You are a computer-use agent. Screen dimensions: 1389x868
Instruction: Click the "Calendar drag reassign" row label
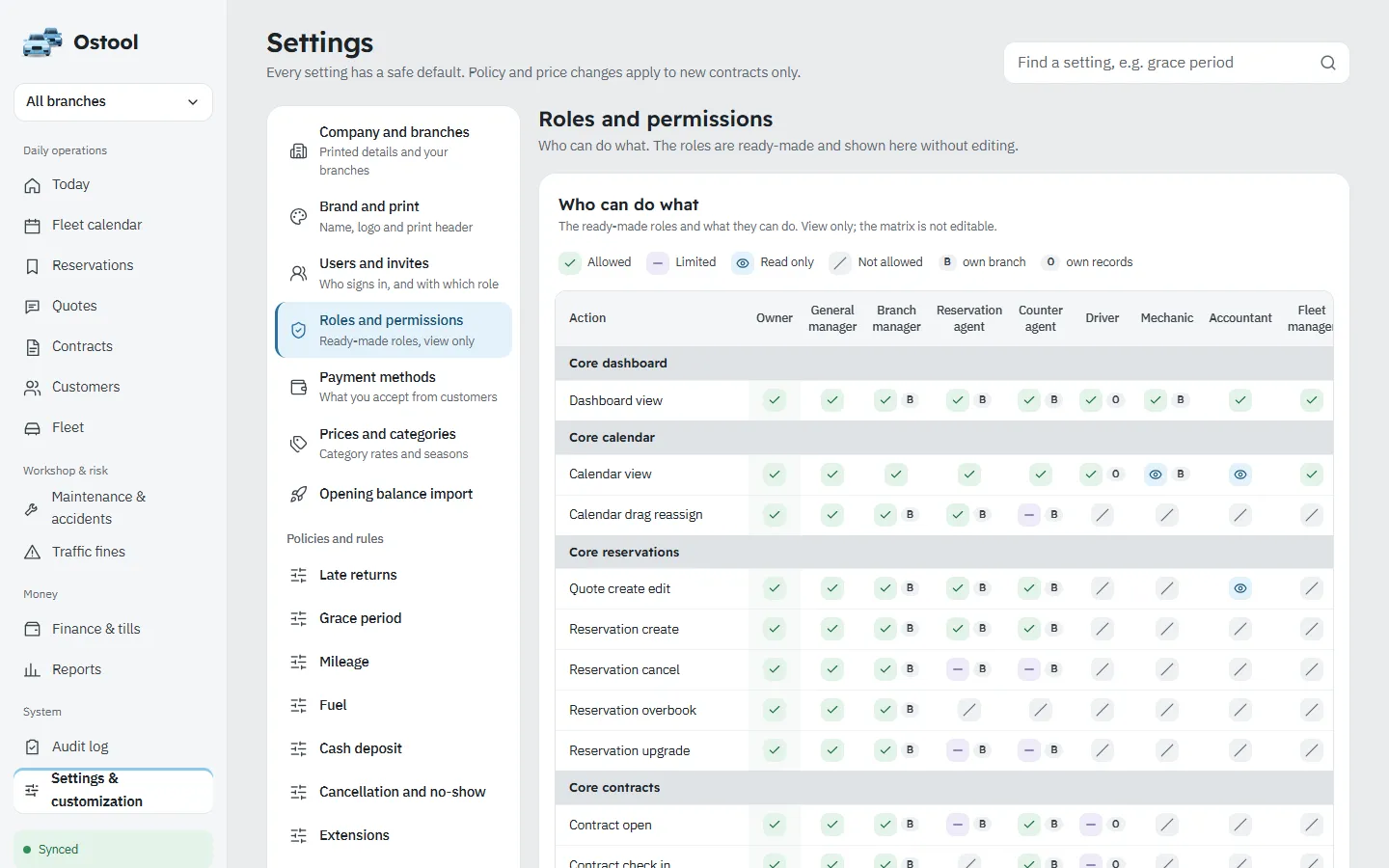point(636,515)
